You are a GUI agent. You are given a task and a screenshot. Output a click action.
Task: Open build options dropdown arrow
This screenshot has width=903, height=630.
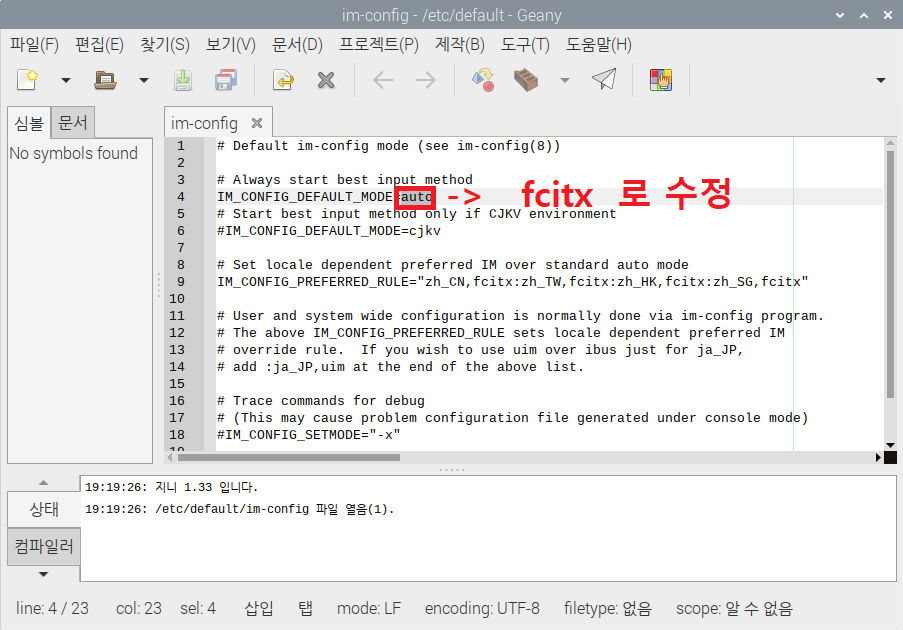pyautogui.click(x=565, y=81)
